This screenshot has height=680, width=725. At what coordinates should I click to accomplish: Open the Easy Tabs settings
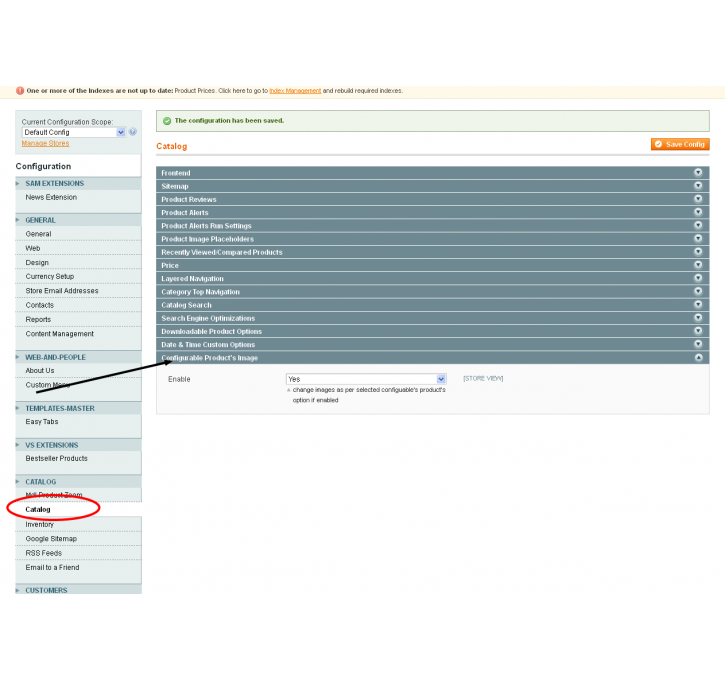pyautogui.click(x=42, y=422)
